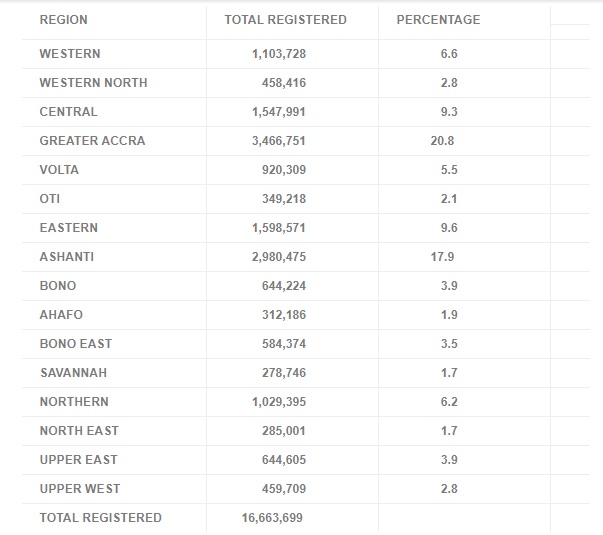Image resolution: width=603 pixels, height=535 pixels.
Task: Select the NORTH EAST region cell
Action: click(79, 431)
